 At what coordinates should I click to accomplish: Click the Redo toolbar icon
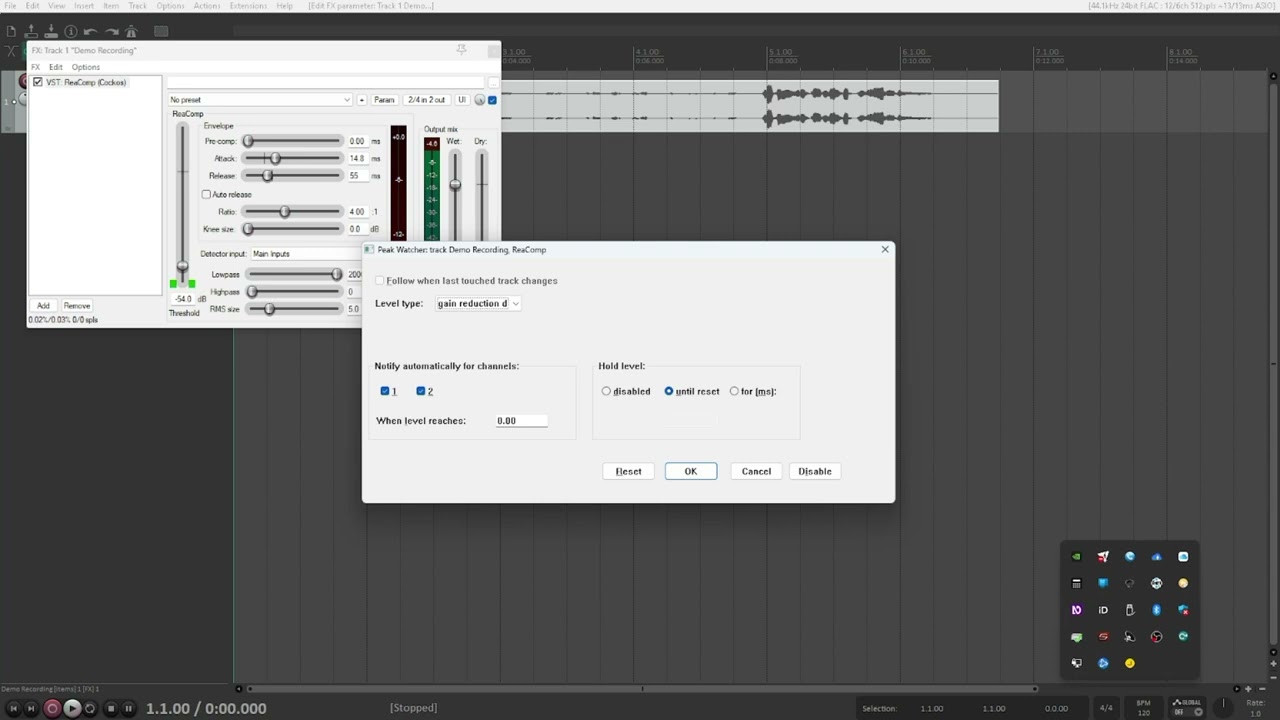point(111,32)
